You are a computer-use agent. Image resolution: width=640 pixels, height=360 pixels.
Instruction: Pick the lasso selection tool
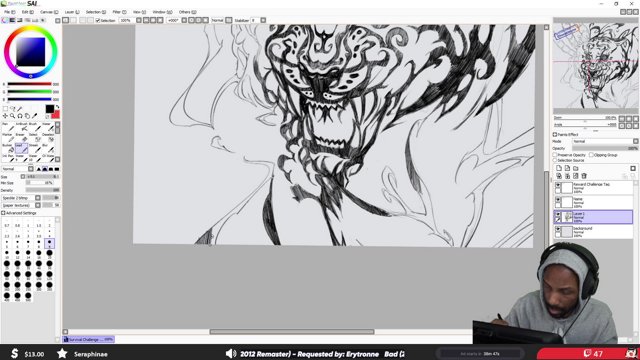(x=13, y=109)
